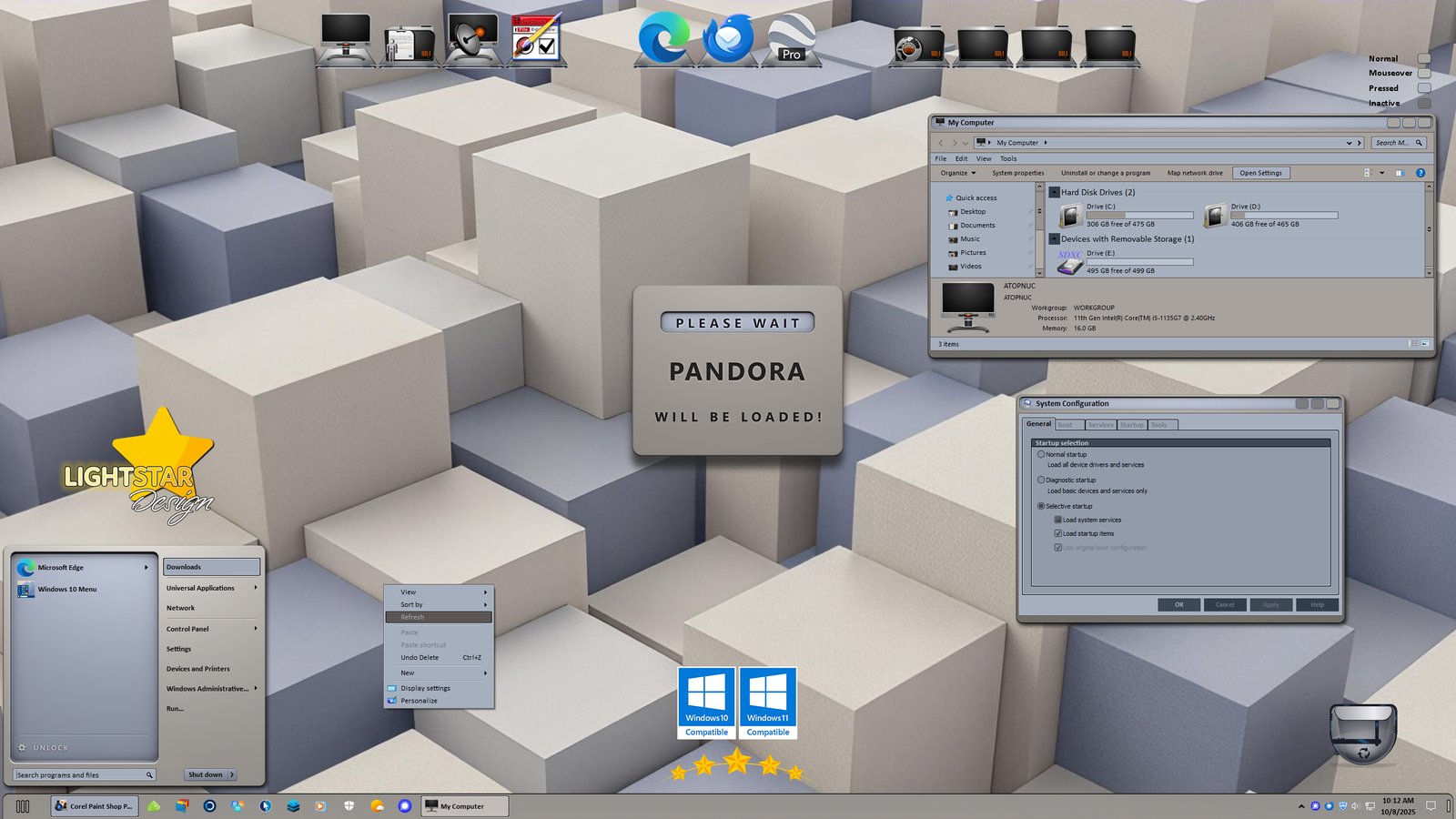Switch to the Services tab
Image resolution: width=1456 pixels, height=819 pixels.
tap(1100, 425)
